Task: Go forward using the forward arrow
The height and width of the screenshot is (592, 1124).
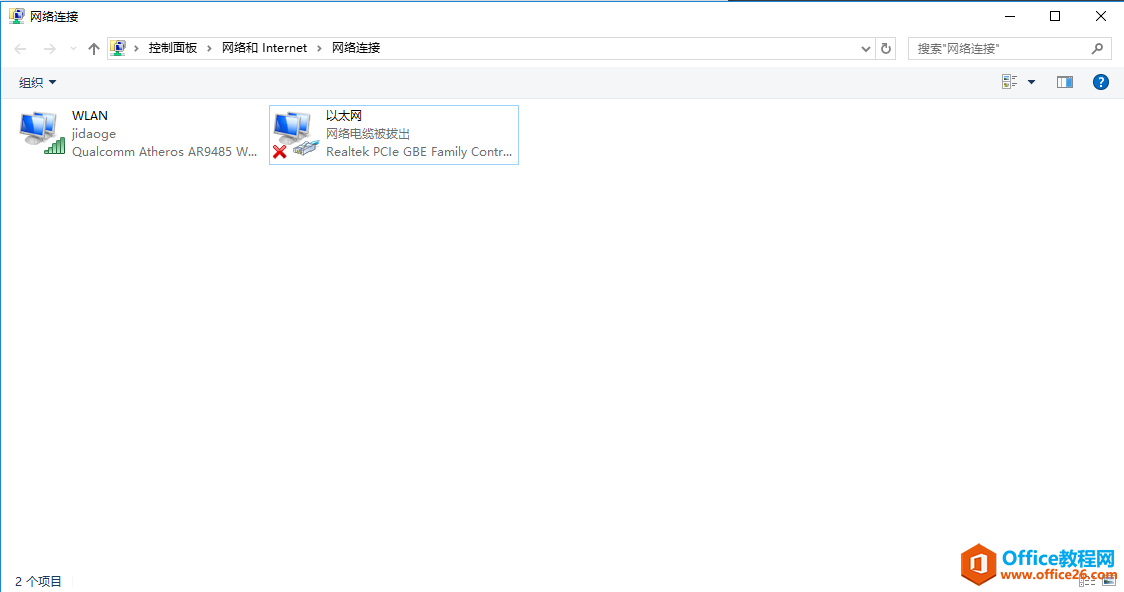Action: pyautogui.click(x=49, y=49)
